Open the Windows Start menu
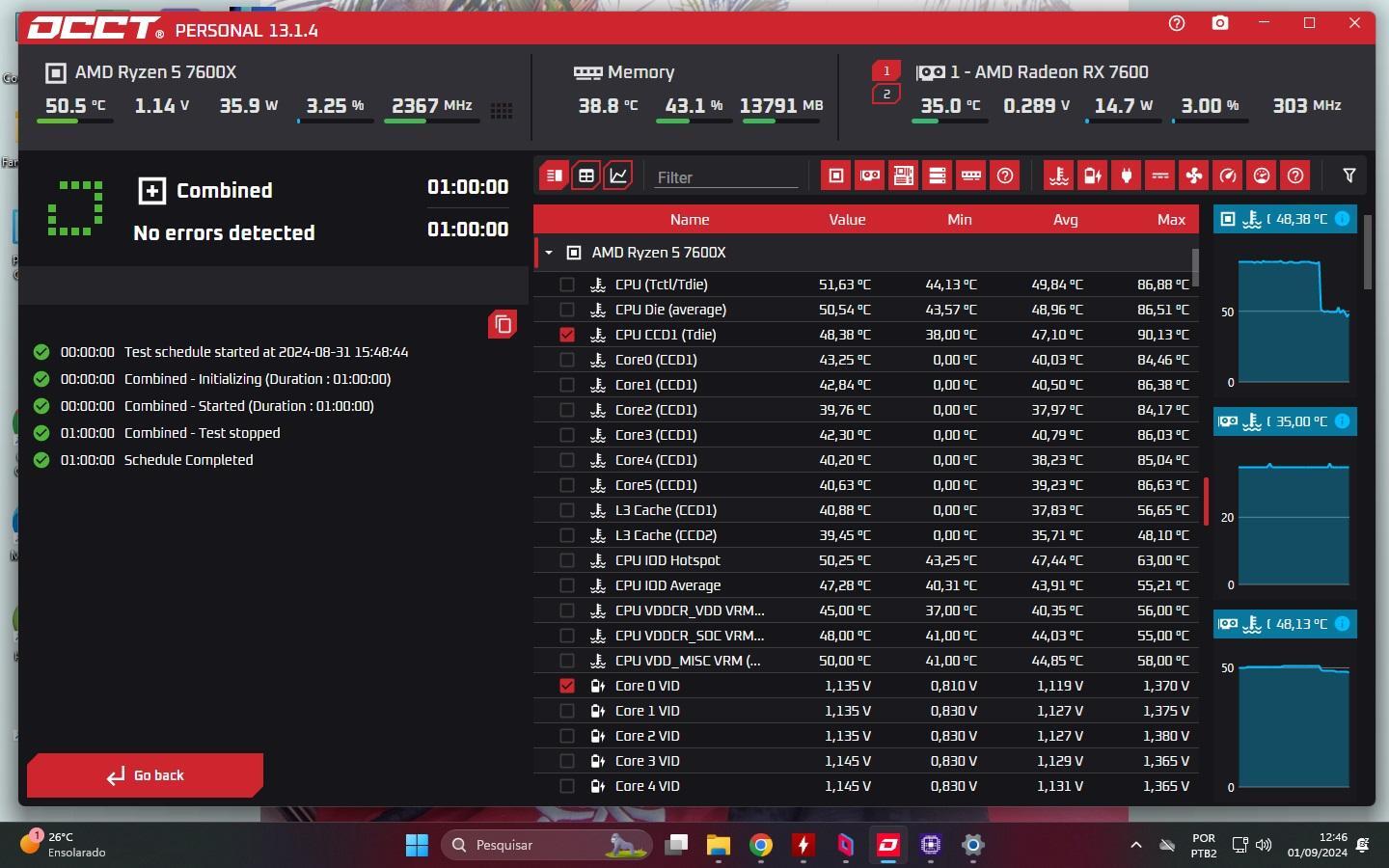The height and width of the screenshot is (868, 1389). 417,845
